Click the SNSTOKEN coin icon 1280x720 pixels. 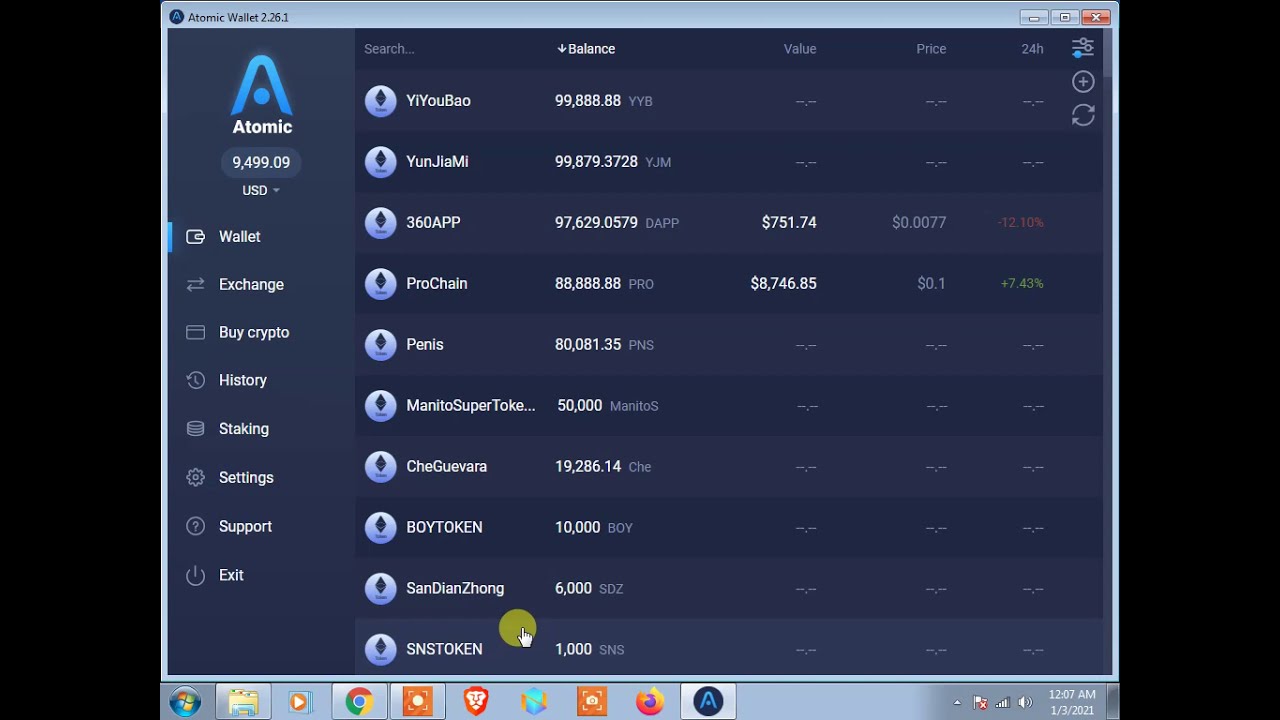pos(380,650)
